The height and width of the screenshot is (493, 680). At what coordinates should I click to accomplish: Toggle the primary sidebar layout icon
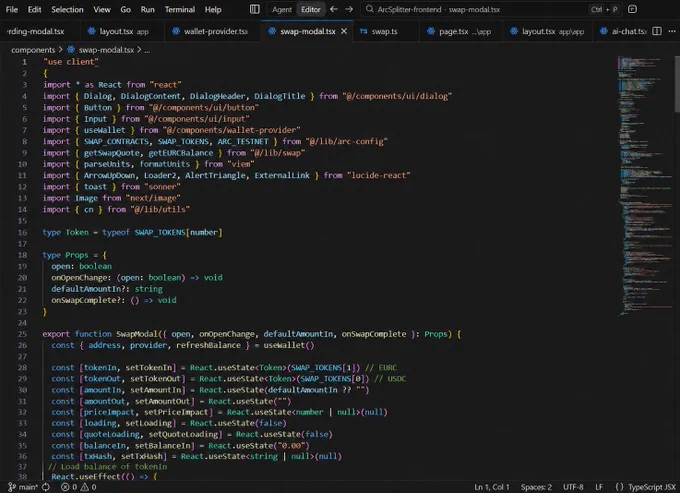255,9
